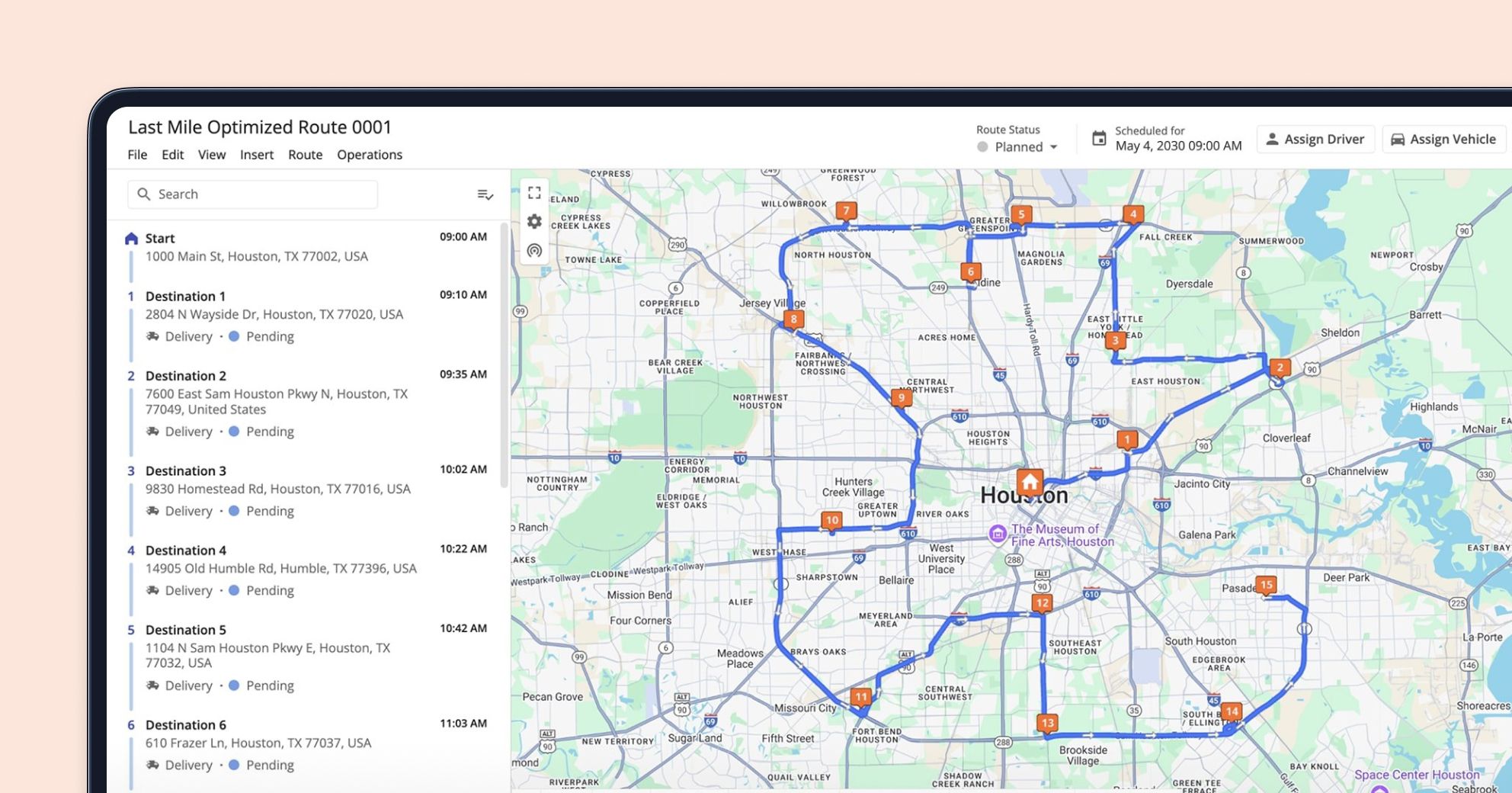Select map stop marker 14
The height and width of the screenshot is (793, 1512).
(x=1232, y=712)
